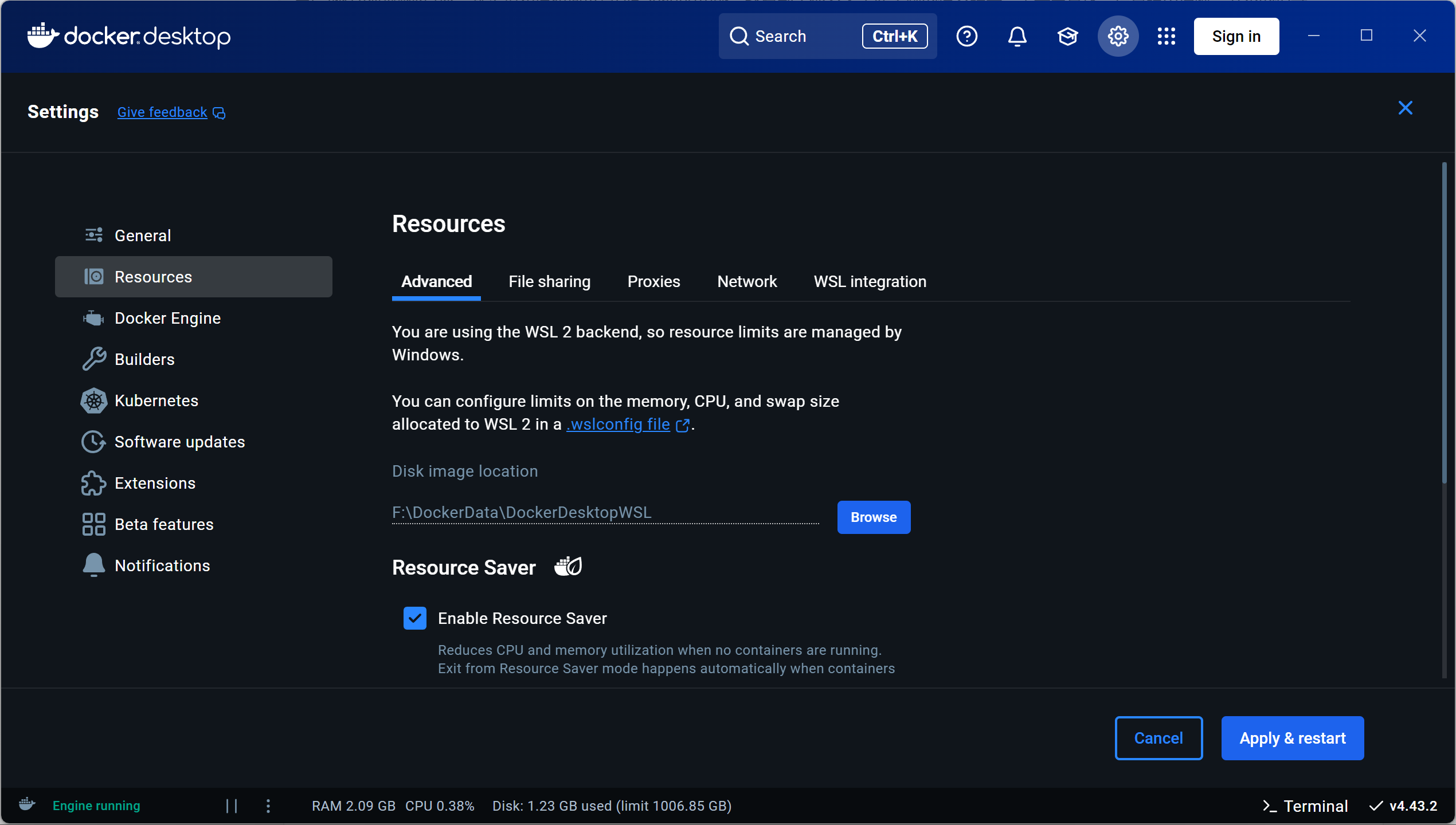The height and width of the screenshot is (825, 1456).
Task: Open General settings section
Action: (194, 235)
